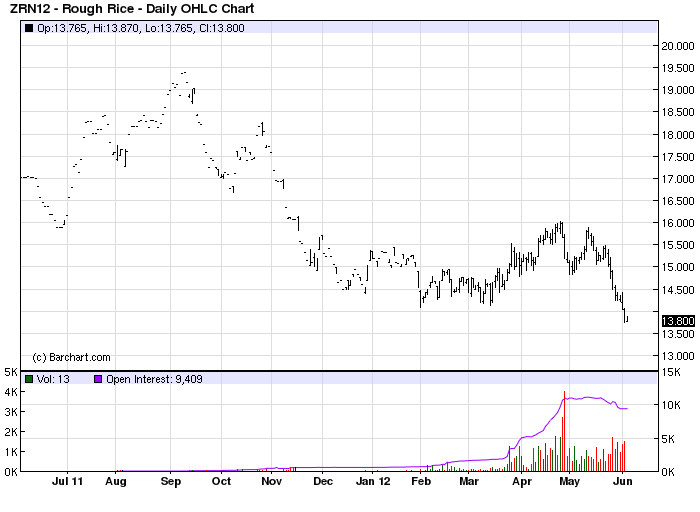Click the 17.000 price axis label
This screenshot has width=700, height=512.
coord(678,179)
